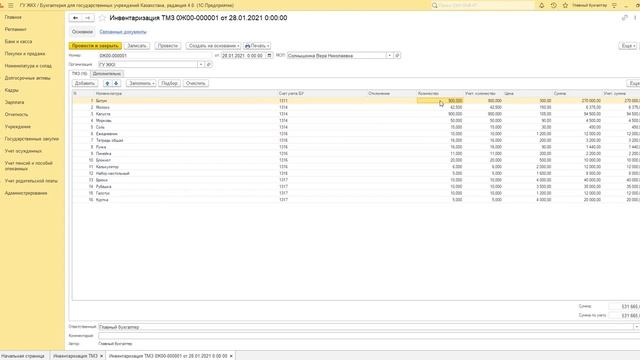
Task: Open Государственные закупки section
Action: (32, 139)
